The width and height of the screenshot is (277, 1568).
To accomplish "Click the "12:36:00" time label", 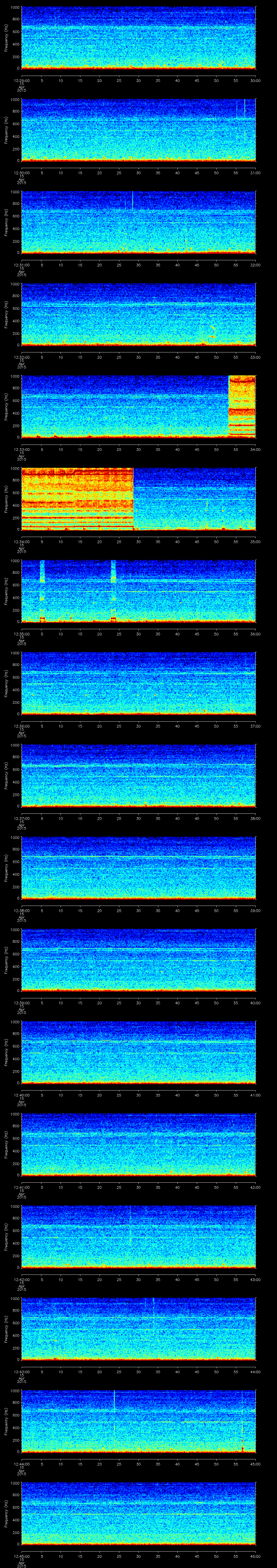I will tap(21, 726).
